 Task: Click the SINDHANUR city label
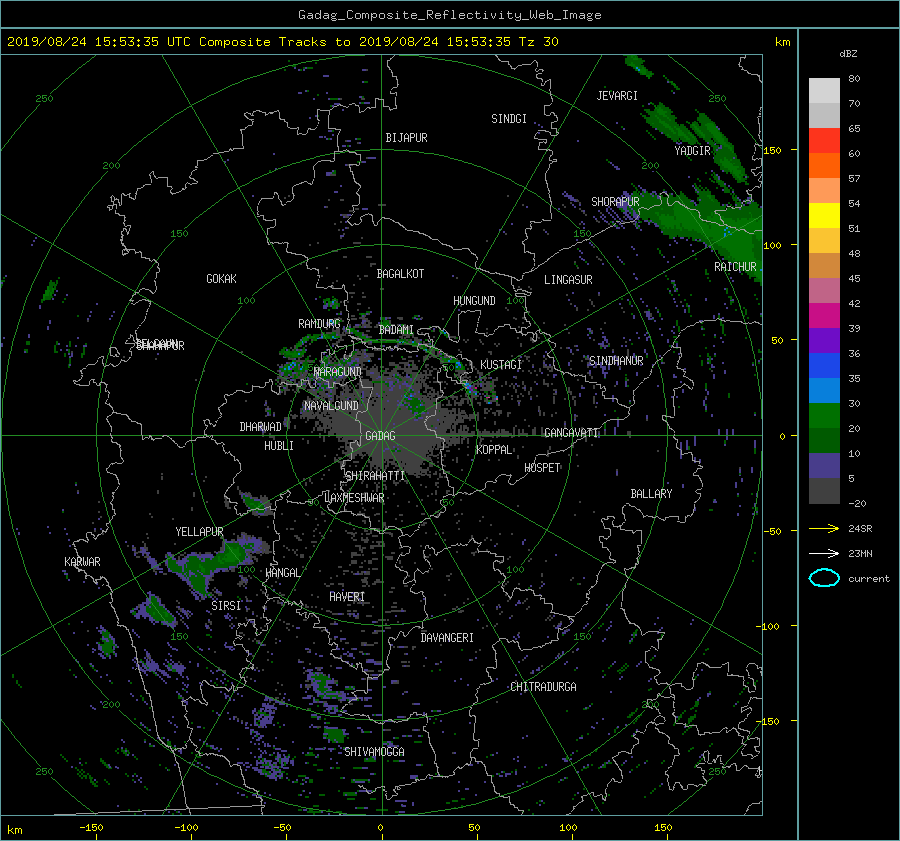(x=616, y=361)
